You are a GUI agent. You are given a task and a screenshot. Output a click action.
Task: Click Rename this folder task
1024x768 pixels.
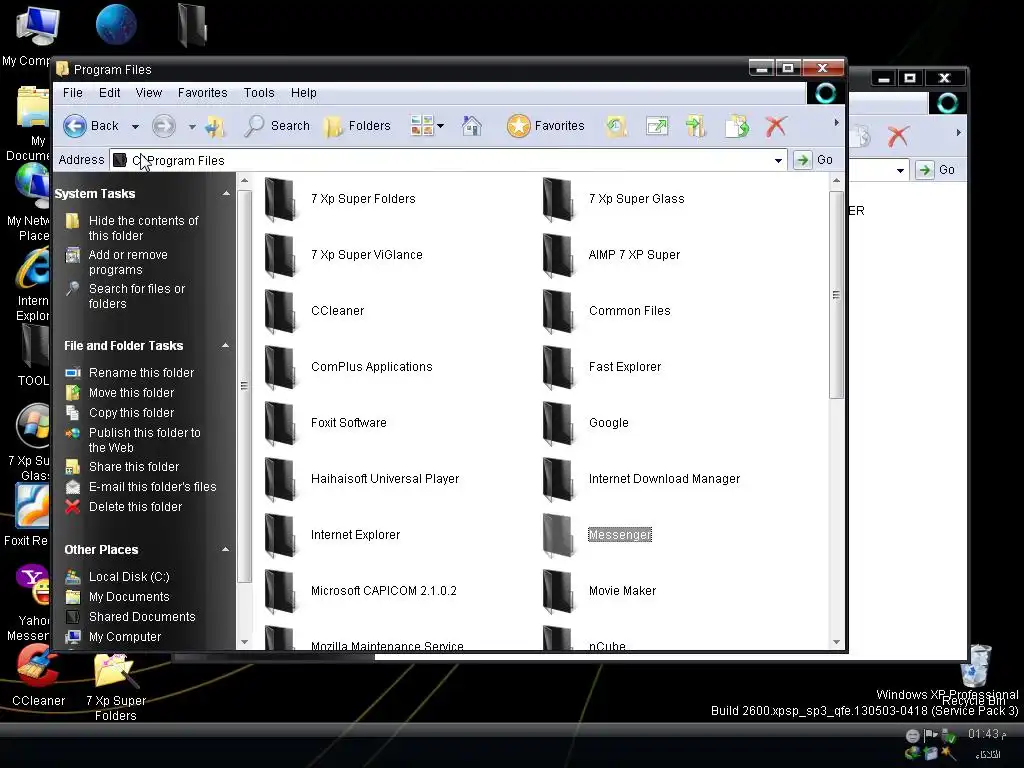(x=141, y=372)
